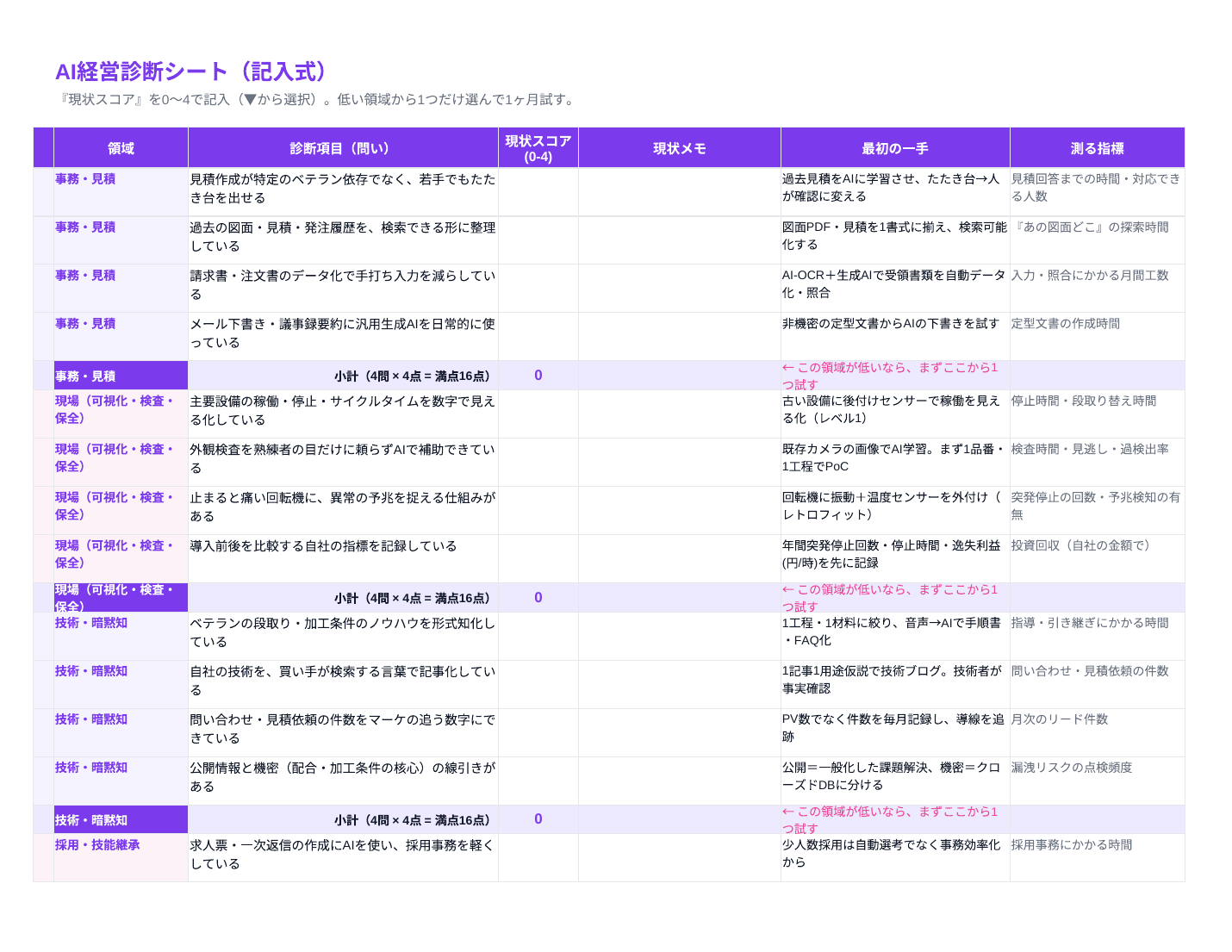Select metric '見積回答までの時間・対応できる人数'
The width and height of the screenshot is (1232, 952).
tap(1097, 191)
